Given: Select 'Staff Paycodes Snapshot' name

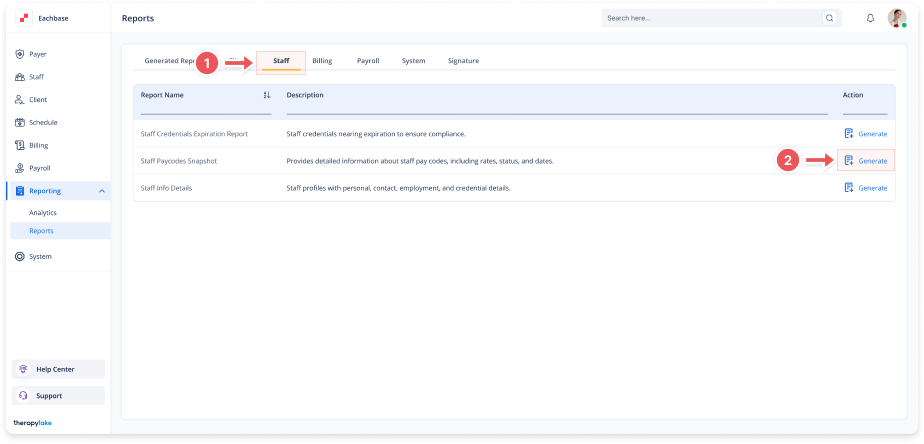Looking at the screenshot, I should (x=179, y=161).
